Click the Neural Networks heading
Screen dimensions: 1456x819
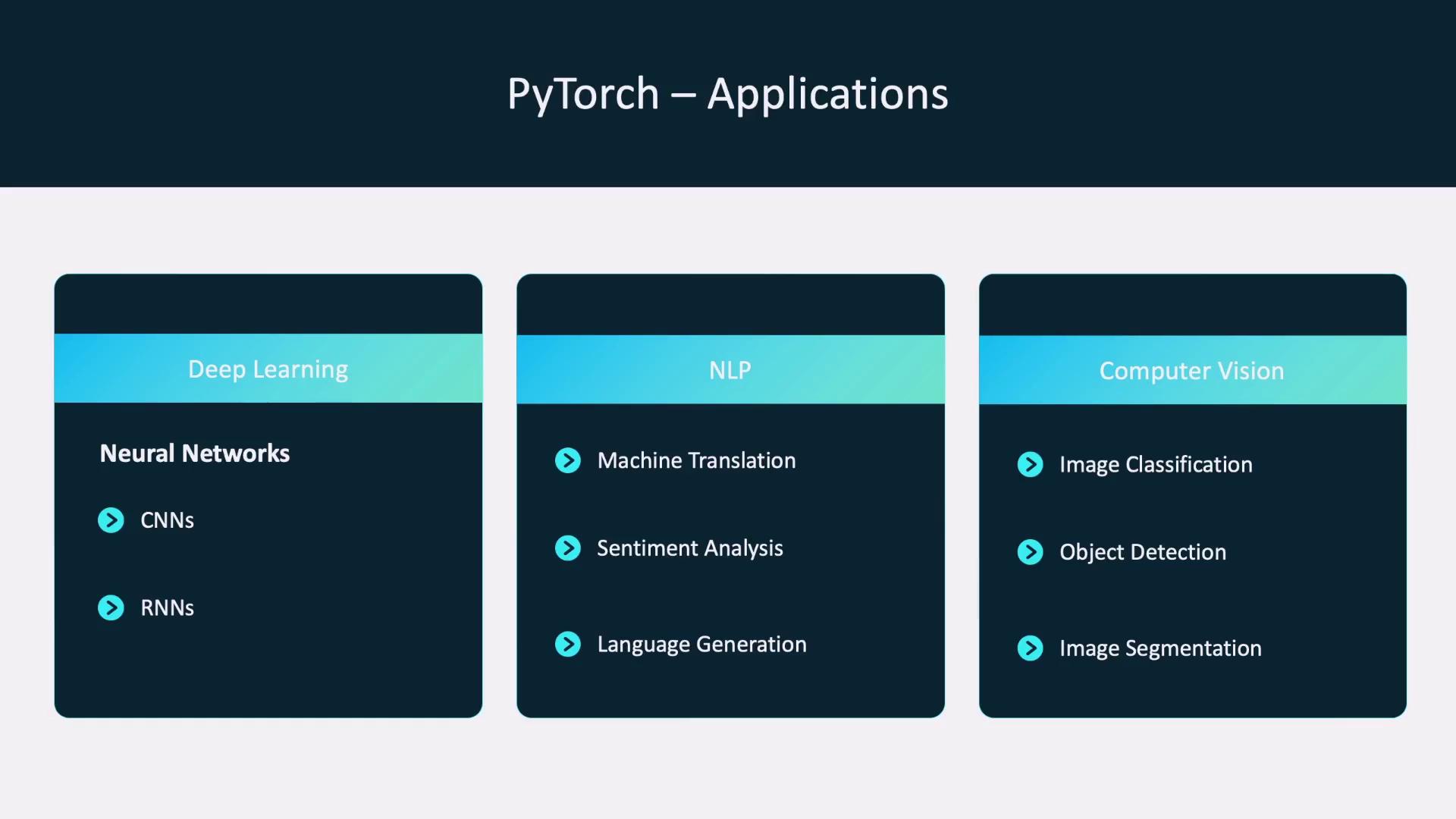point(195,453)
